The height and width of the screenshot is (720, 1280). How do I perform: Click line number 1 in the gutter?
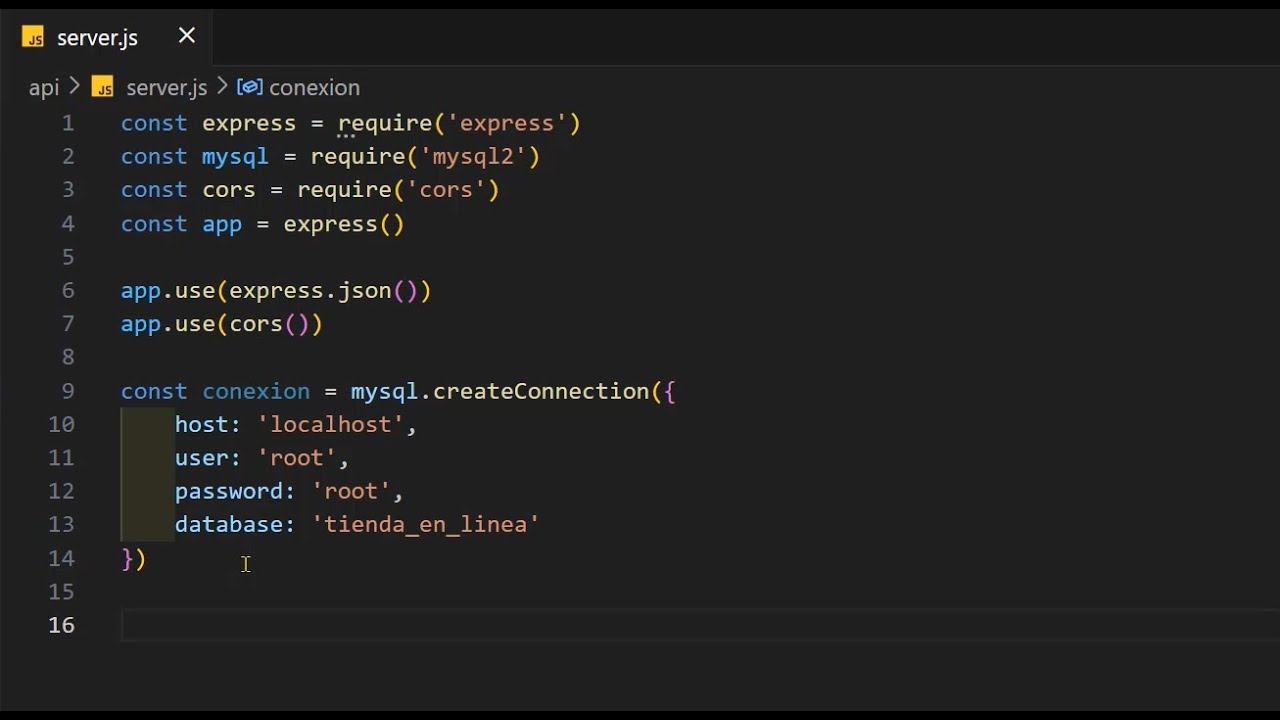coord(68,123)
